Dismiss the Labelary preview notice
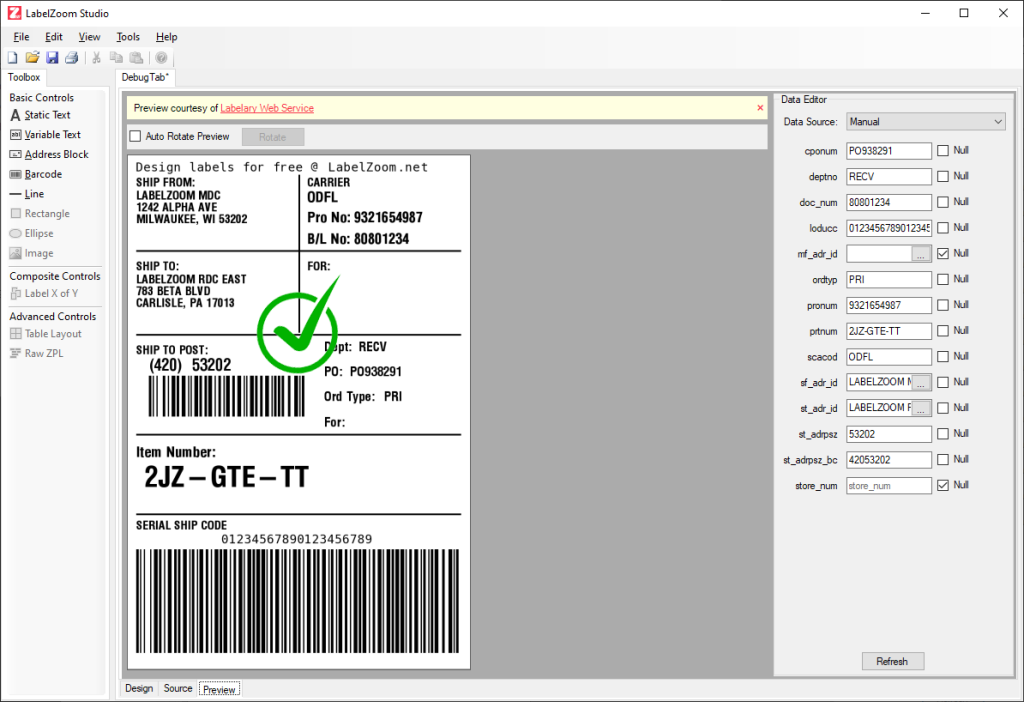 tap(760, 108)
